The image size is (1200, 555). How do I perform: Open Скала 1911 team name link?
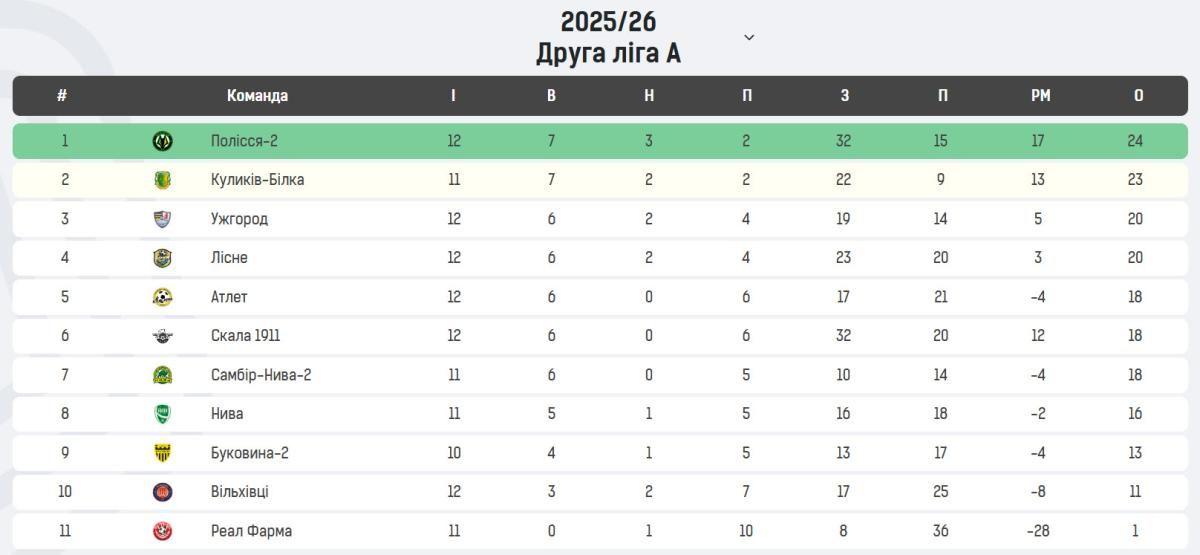tap(245, 336)
